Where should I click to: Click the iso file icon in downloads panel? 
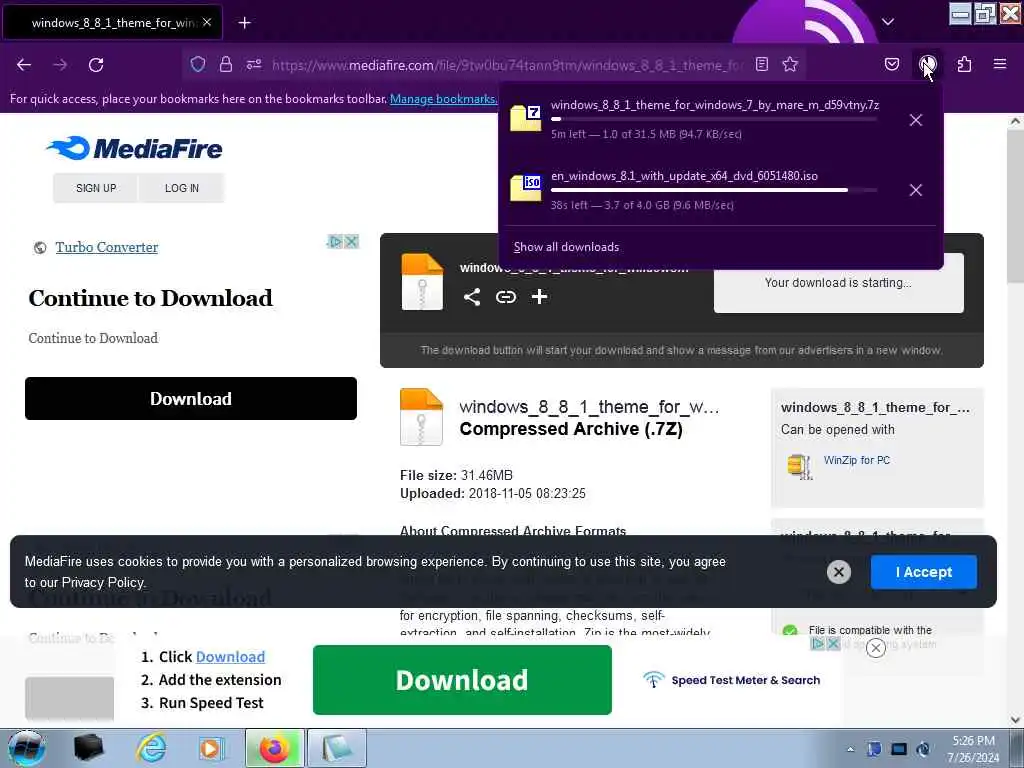click(x=526, y=188)
